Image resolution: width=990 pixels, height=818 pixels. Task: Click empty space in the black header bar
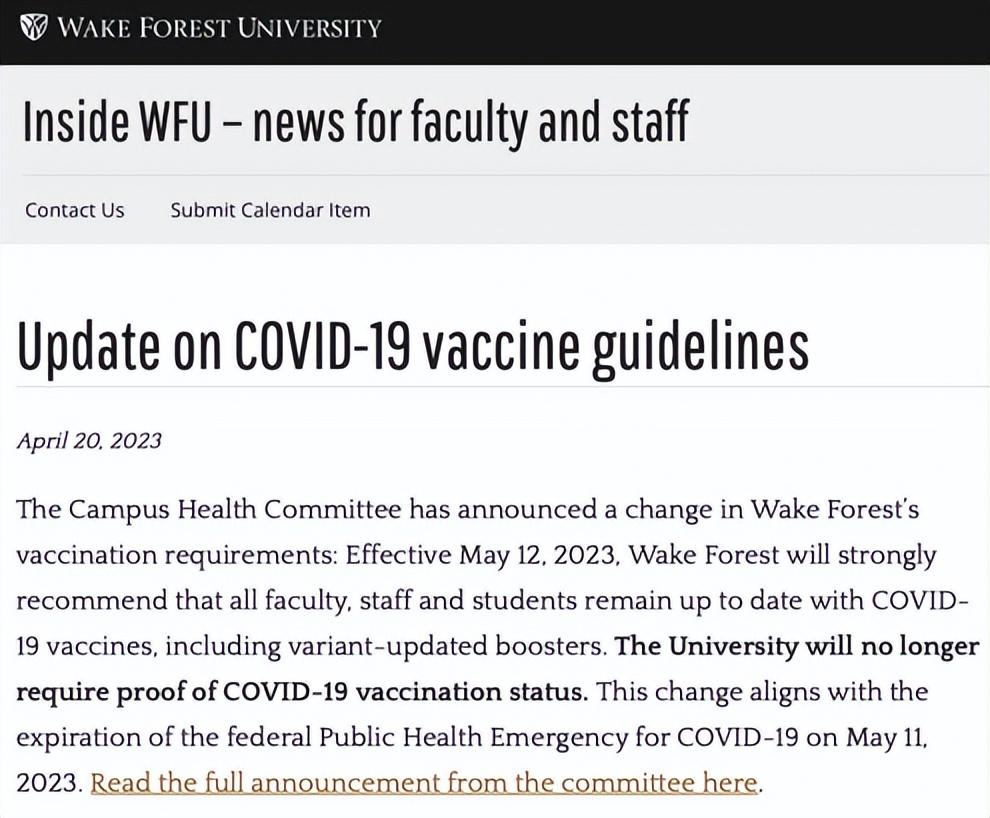(680, 30)
